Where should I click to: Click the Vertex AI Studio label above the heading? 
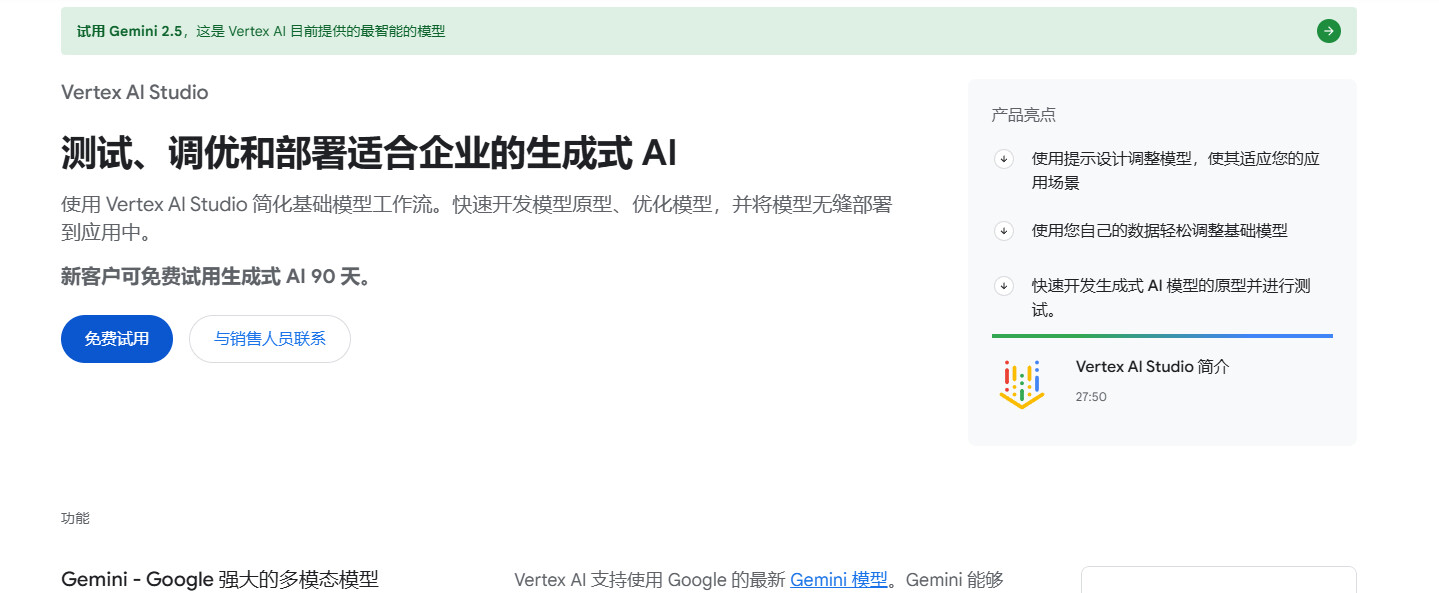(134, 92)
